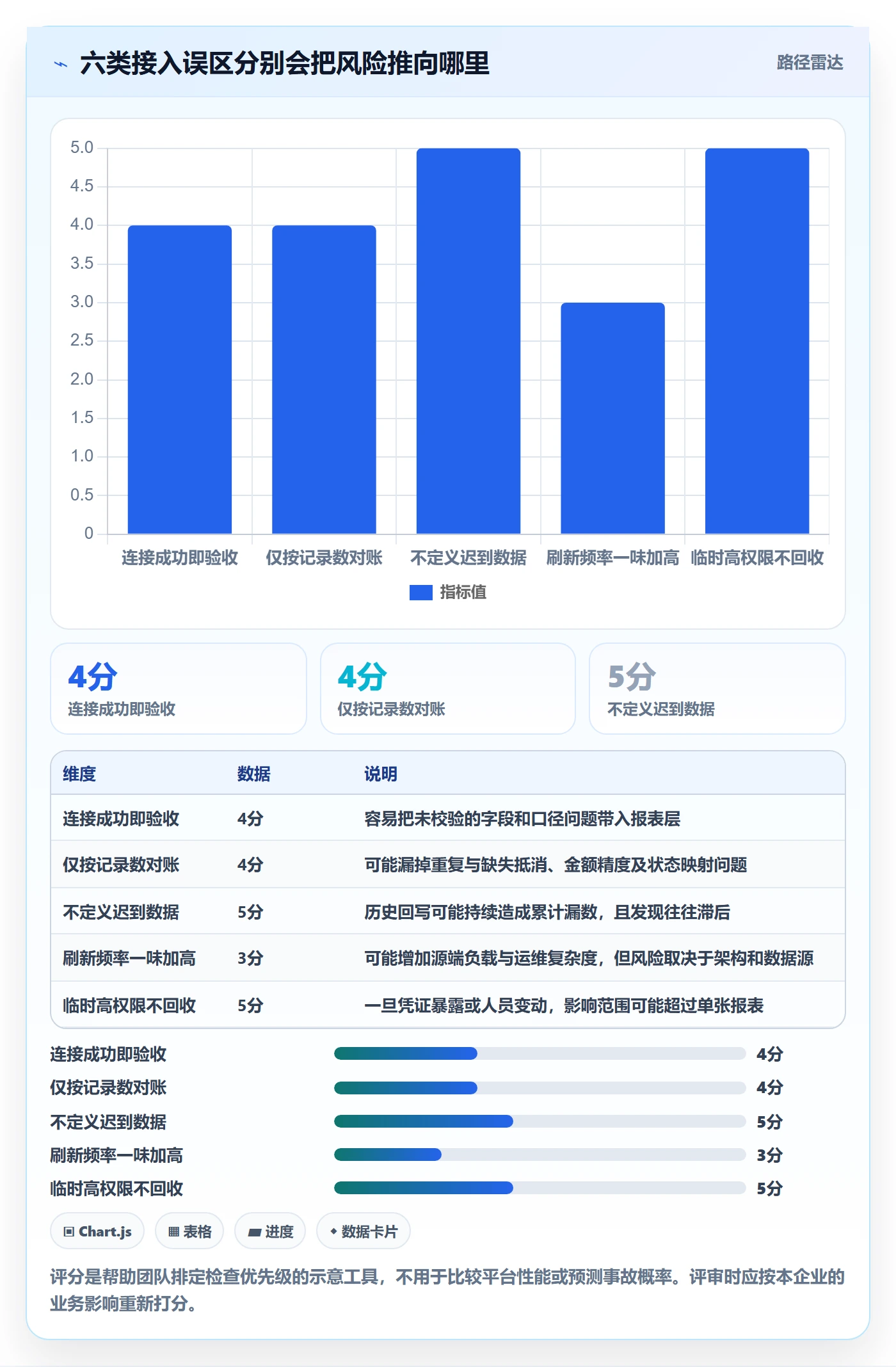Click the square icon in Chart.js chip

[69, 1232]
